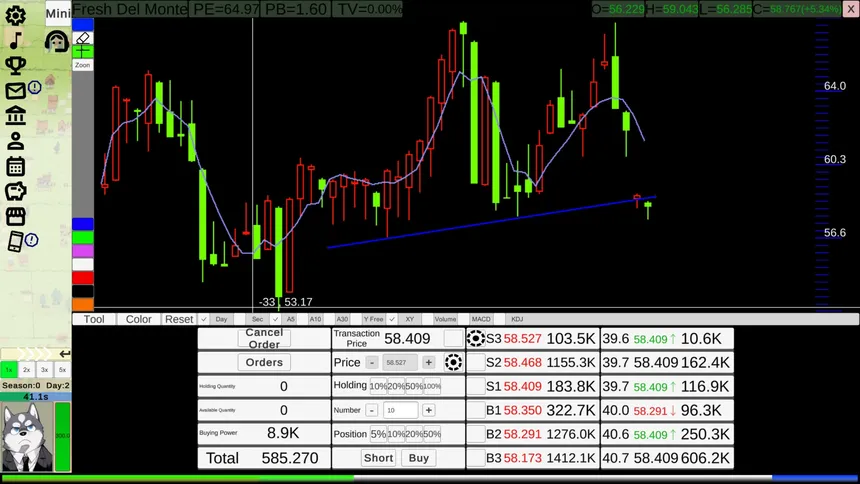Click the S1 price 58.409
The width and height of the screenshot is (860, 484).
(523, 386)
